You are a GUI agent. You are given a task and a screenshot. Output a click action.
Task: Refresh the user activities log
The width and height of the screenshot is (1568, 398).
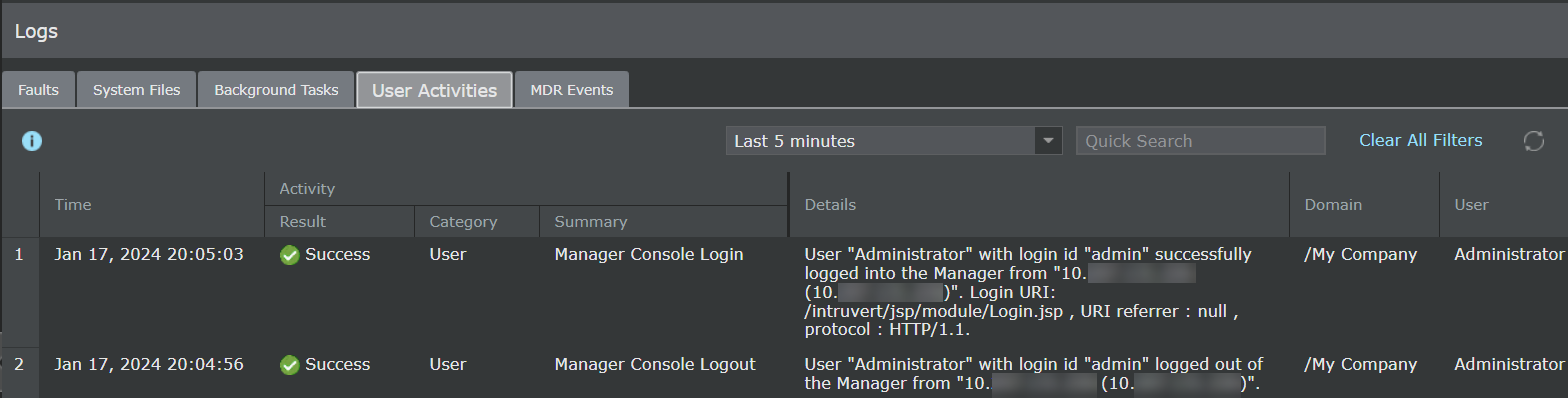click(1534, 141)
